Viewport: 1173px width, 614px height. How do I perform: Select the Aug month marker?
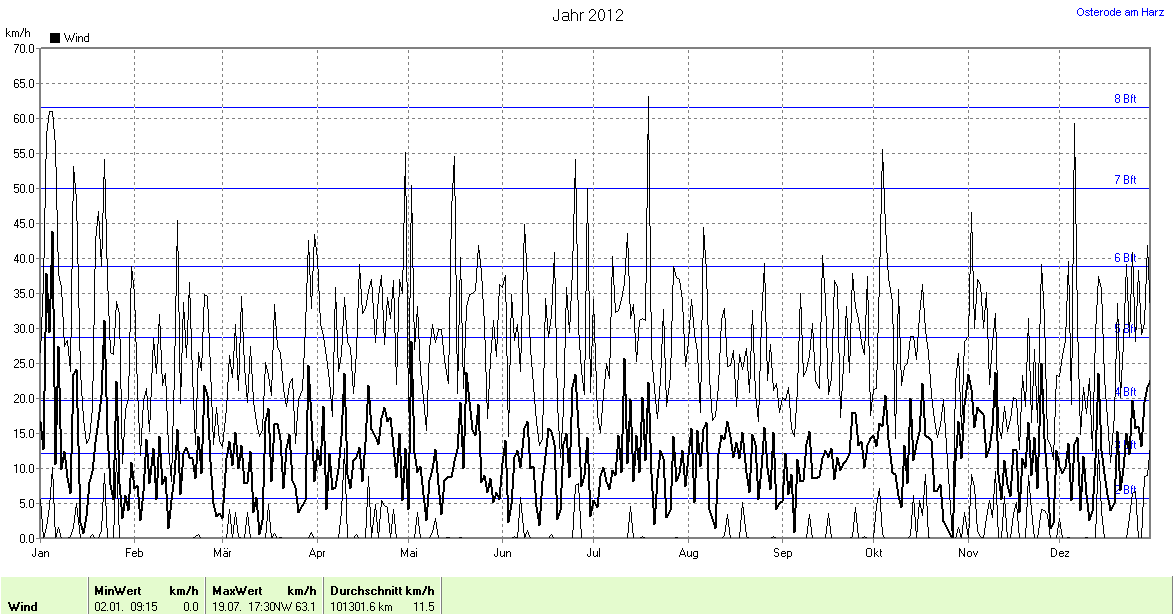[x=688, y=553]
